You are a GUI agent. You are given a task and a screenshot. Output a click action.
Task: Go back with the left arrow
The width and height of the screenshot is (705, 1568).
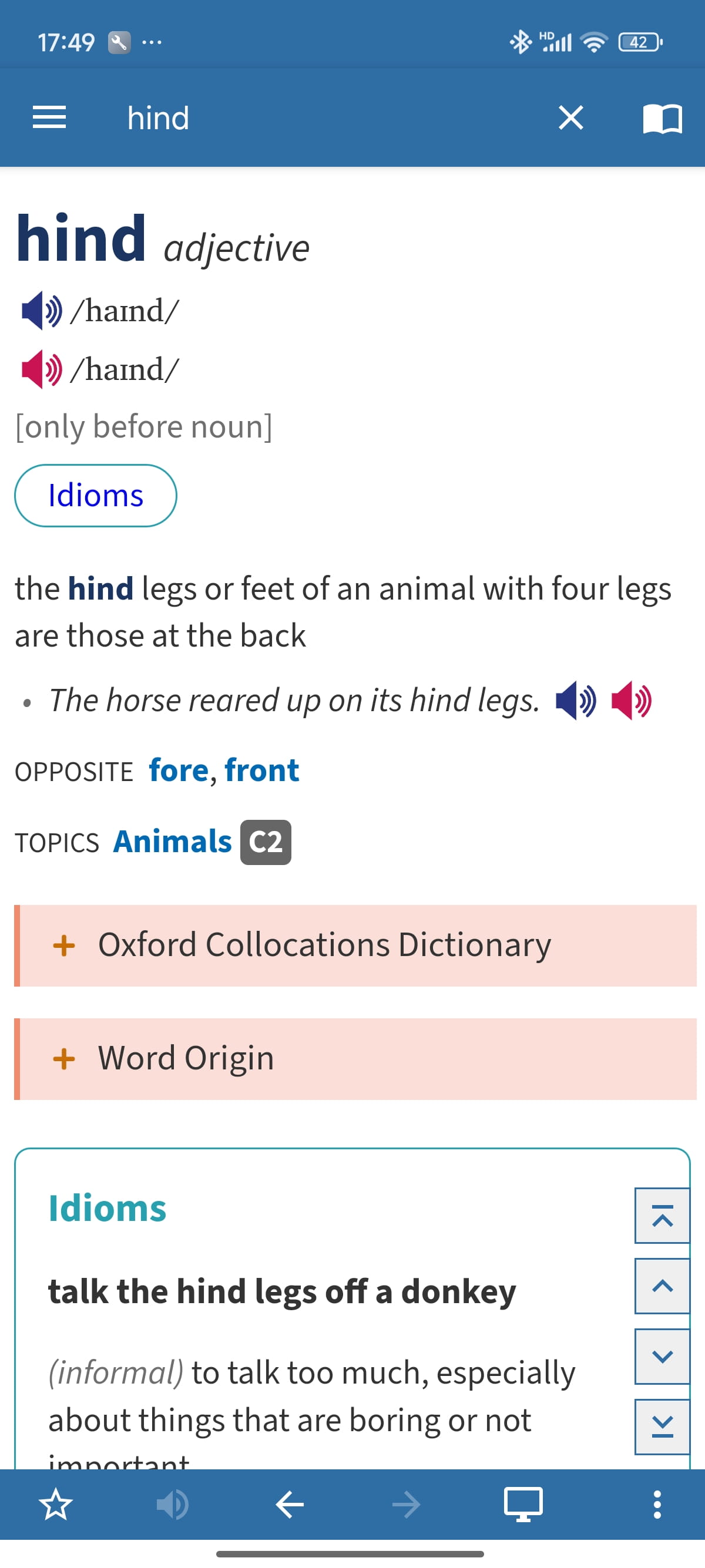pyautogui.click(x=290, y=1505)
